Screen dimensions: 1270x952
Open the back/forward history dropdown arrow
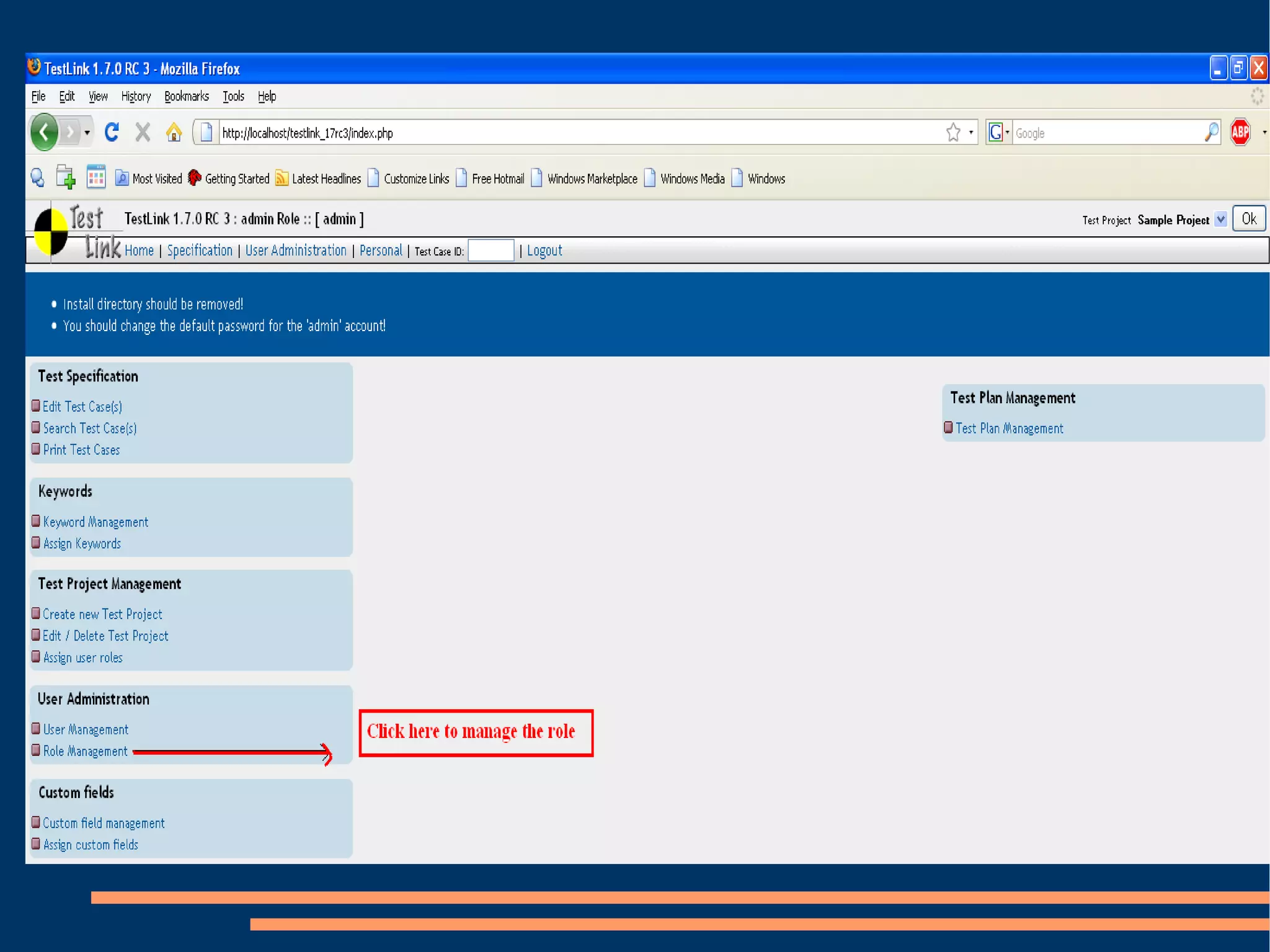[87, 133]
